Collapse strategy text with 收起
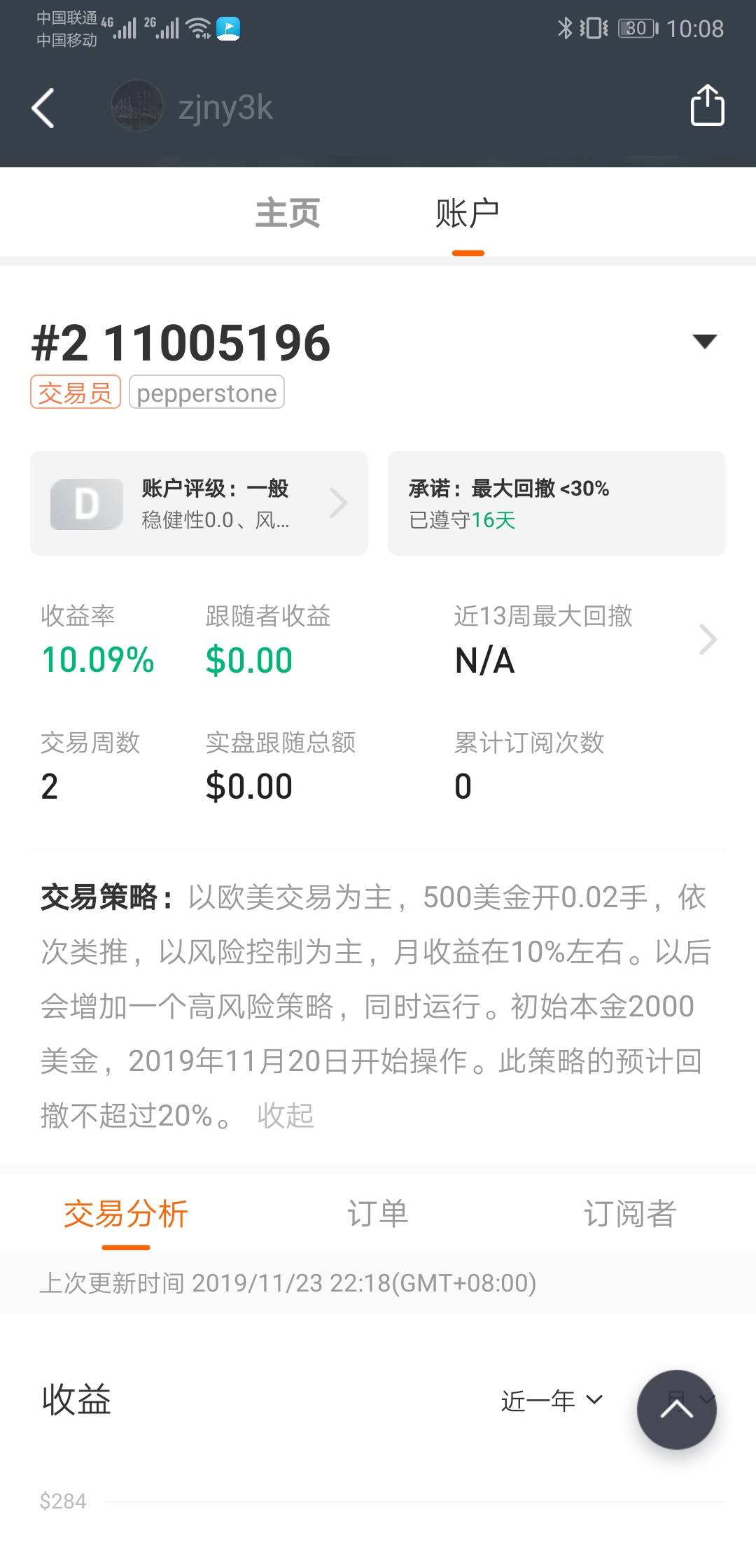This screenshot has height=1568, width=756. 286,1115
